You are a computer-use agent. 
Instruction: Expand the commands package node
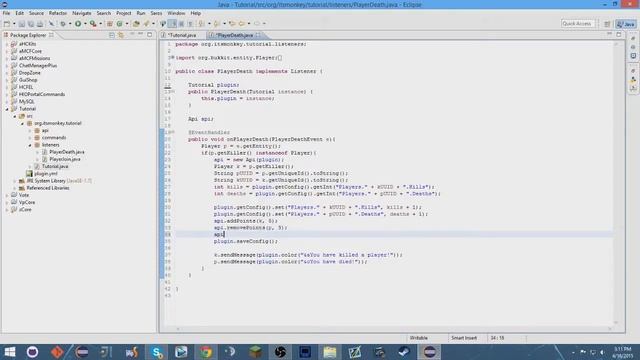pyautogui.click(x=30, y=138)
